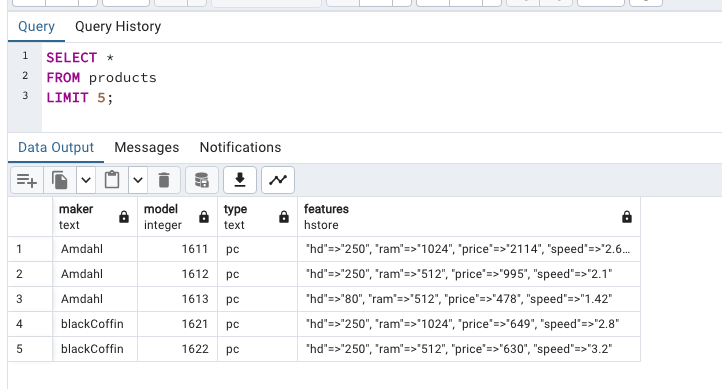722x389 pixels.
Task: Click lock icon on features column
Action: [627, 217]
